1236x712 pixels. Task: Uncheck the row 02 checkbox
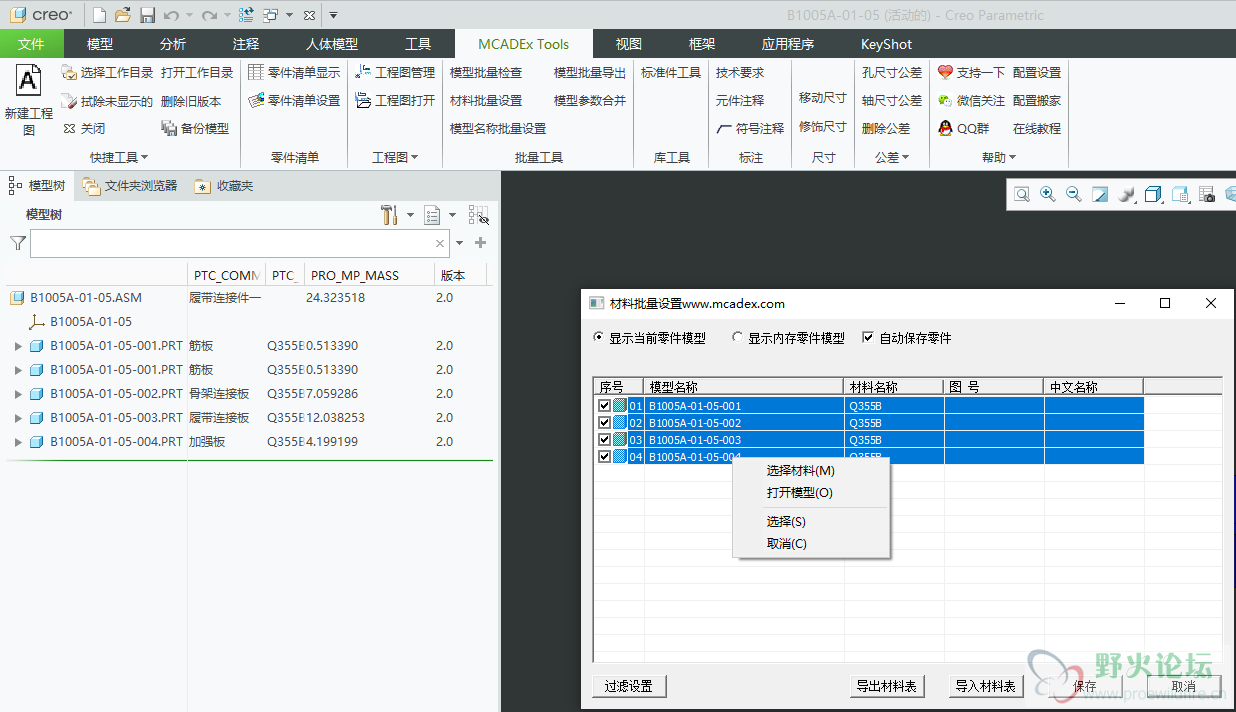coord(604,423)
